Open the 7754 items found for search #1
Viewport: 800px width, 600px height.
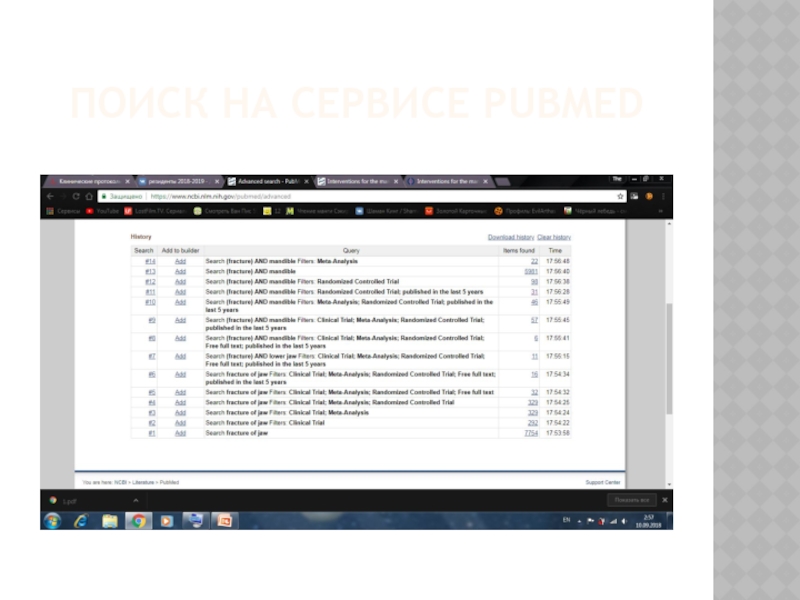click(x=531, y=433)
